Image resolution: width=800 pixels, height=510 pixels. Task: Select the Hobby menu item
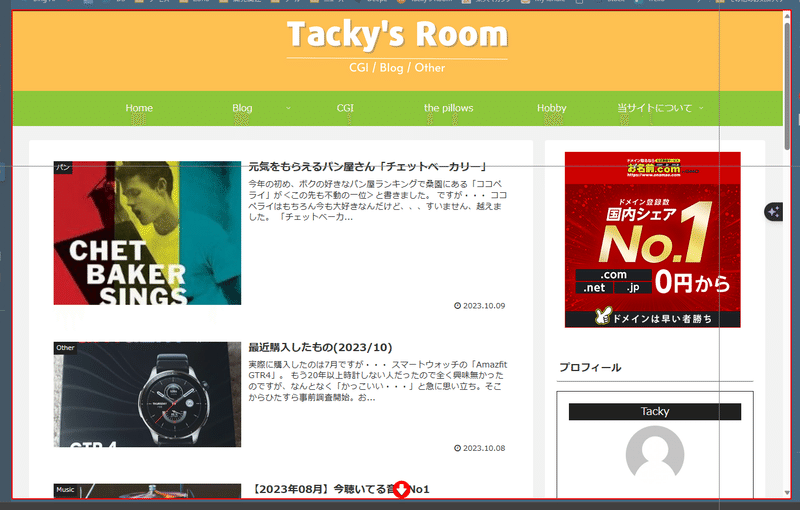[552, 108]
